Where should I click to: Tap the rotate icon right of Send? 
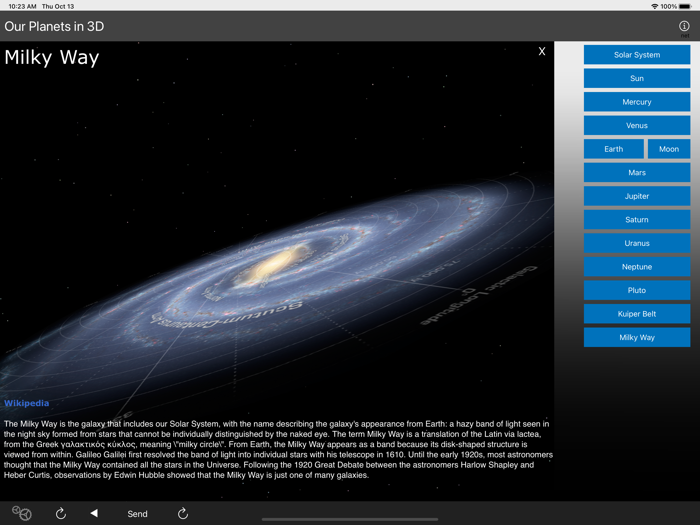pyautogui.click(x=183, y=513)
